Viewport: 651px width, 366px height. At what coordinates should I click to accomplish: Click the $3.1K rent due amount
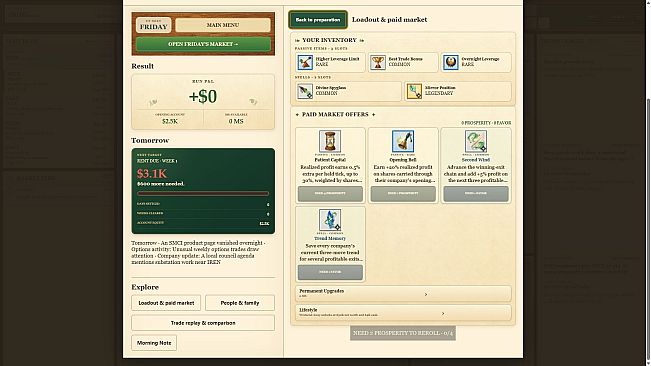tap(152, 173)
